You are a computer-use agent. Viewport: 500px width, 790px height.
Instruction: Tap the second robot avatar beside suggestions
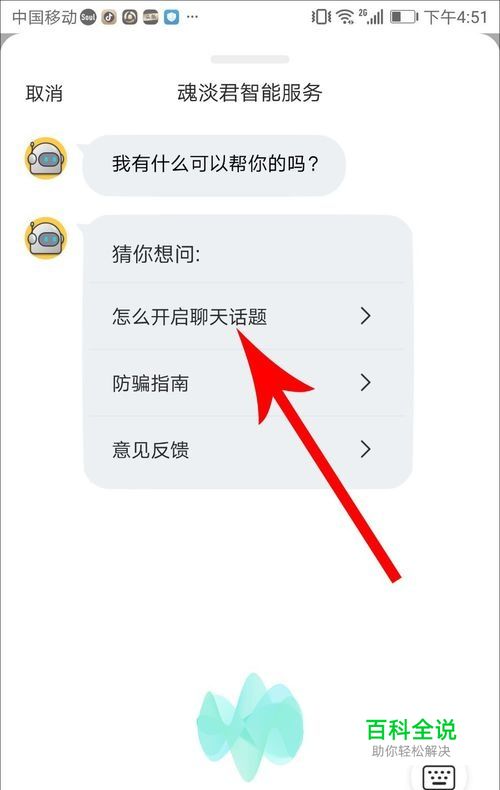[x=46, y=238]
